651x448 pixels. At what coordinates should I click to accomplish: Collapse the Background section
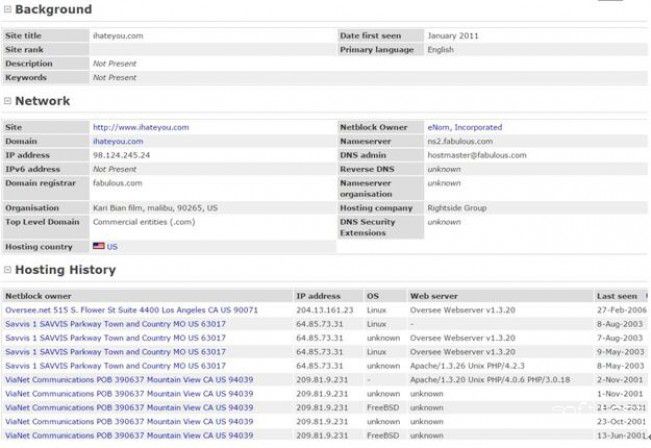[x=8, y=10]
